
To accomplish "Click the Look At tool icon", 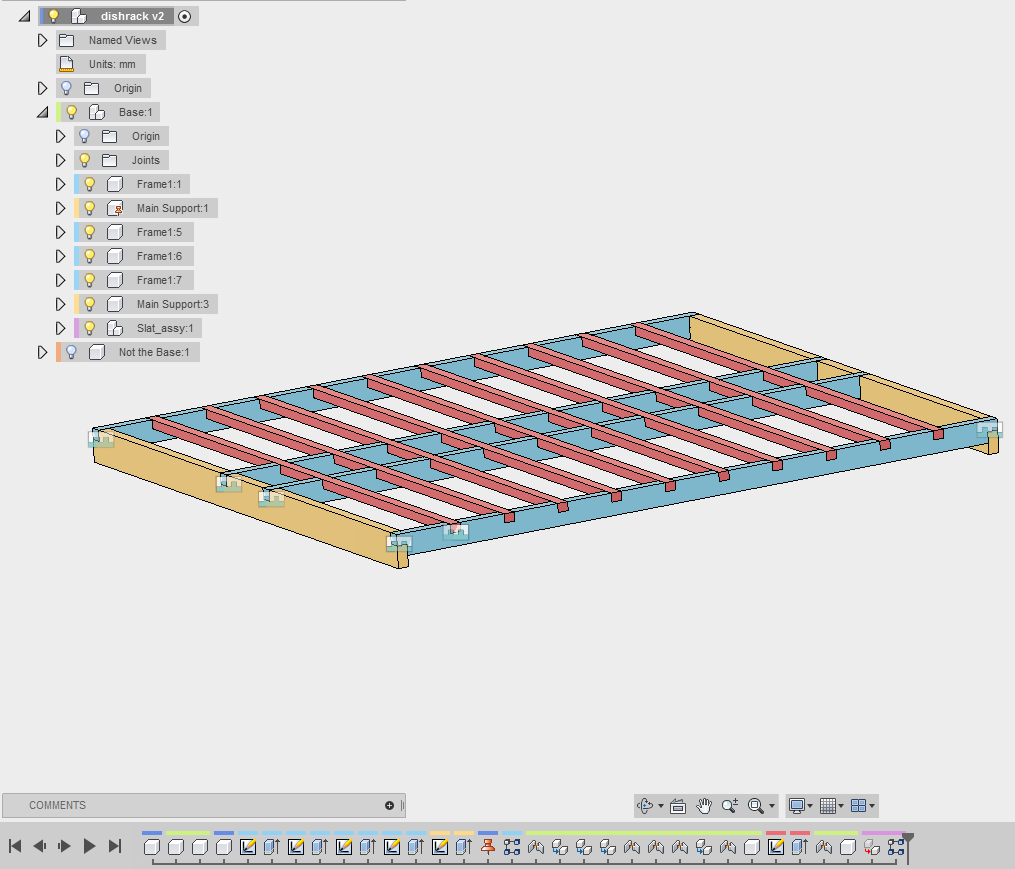I will coord(678,806).
